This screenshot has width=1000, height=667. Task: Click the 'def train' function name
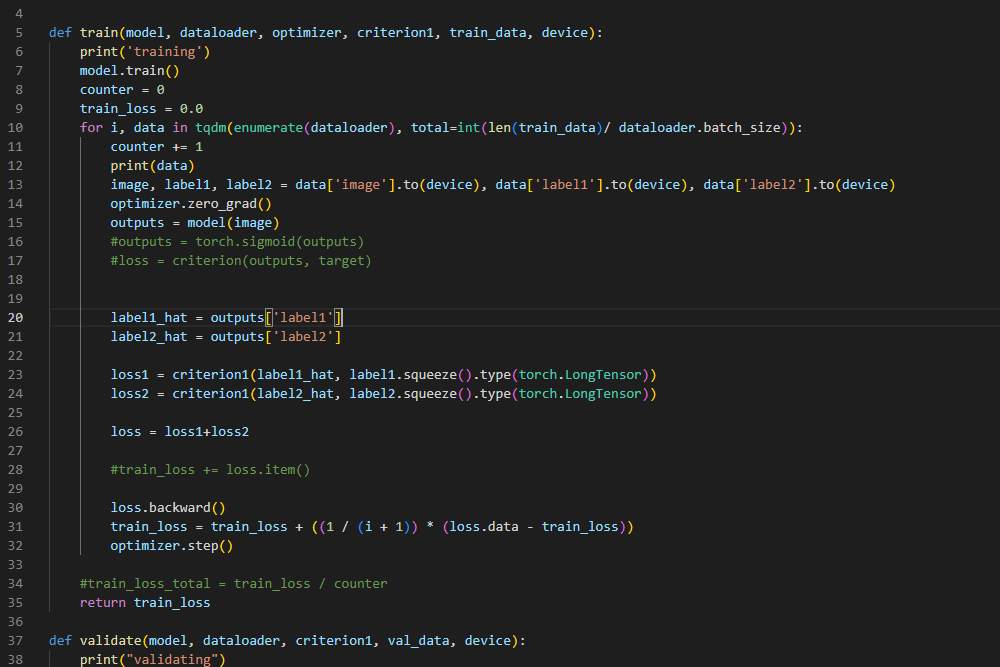tap(98, 33)
